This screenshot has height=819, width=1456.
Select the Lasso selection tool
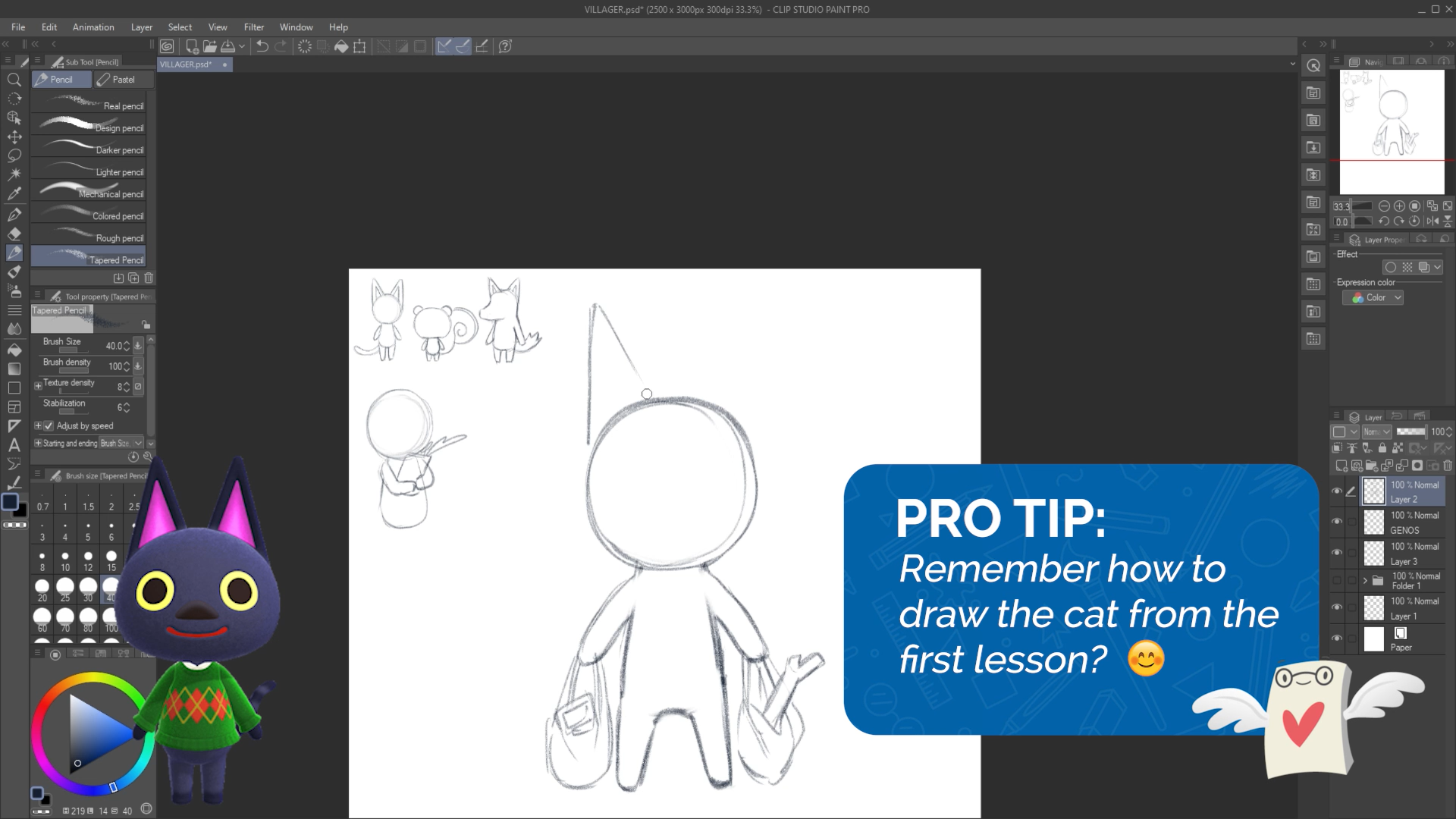[x=14, y=156]
